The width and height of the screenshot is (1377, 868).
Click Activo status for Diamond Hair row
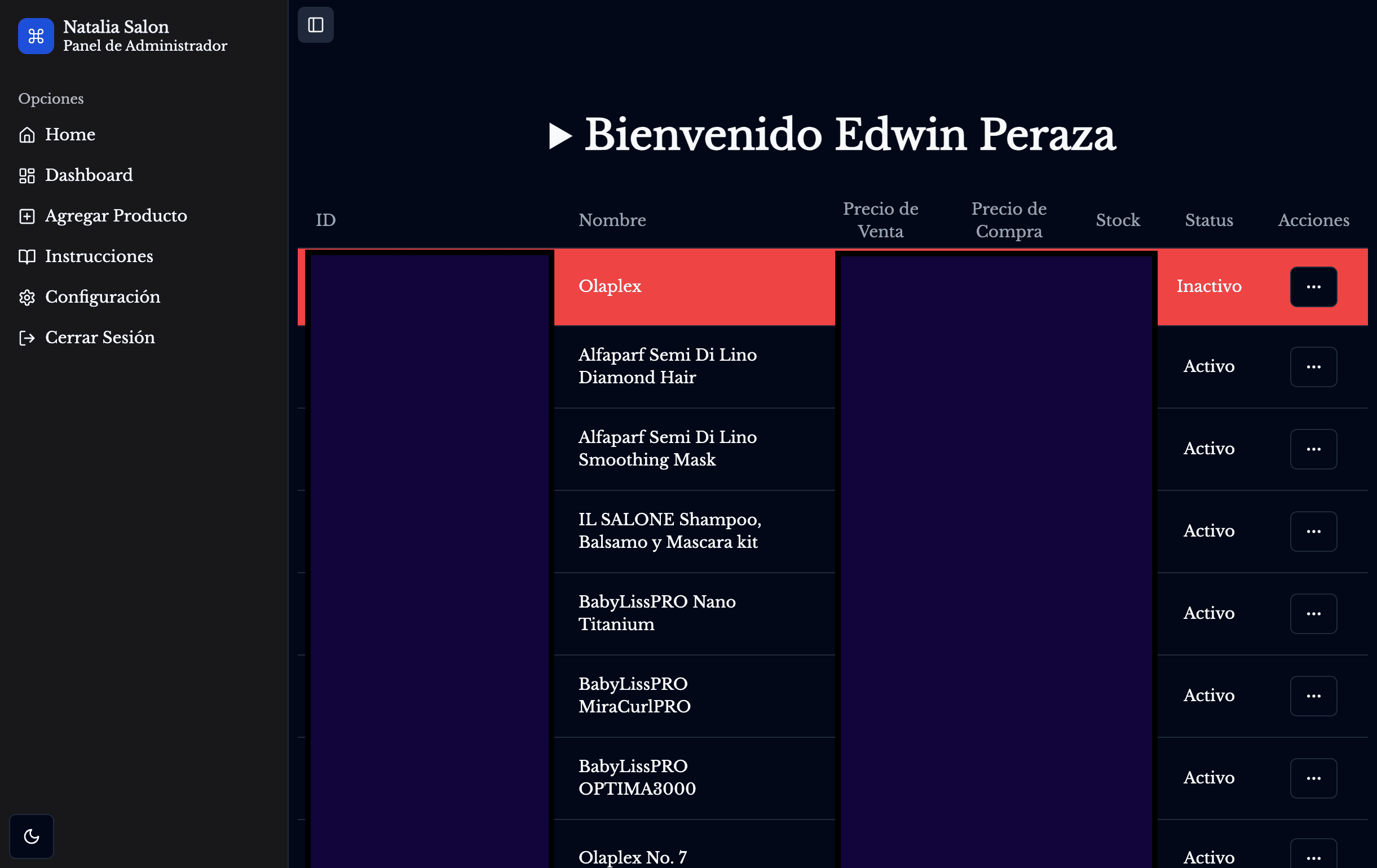1209,366
